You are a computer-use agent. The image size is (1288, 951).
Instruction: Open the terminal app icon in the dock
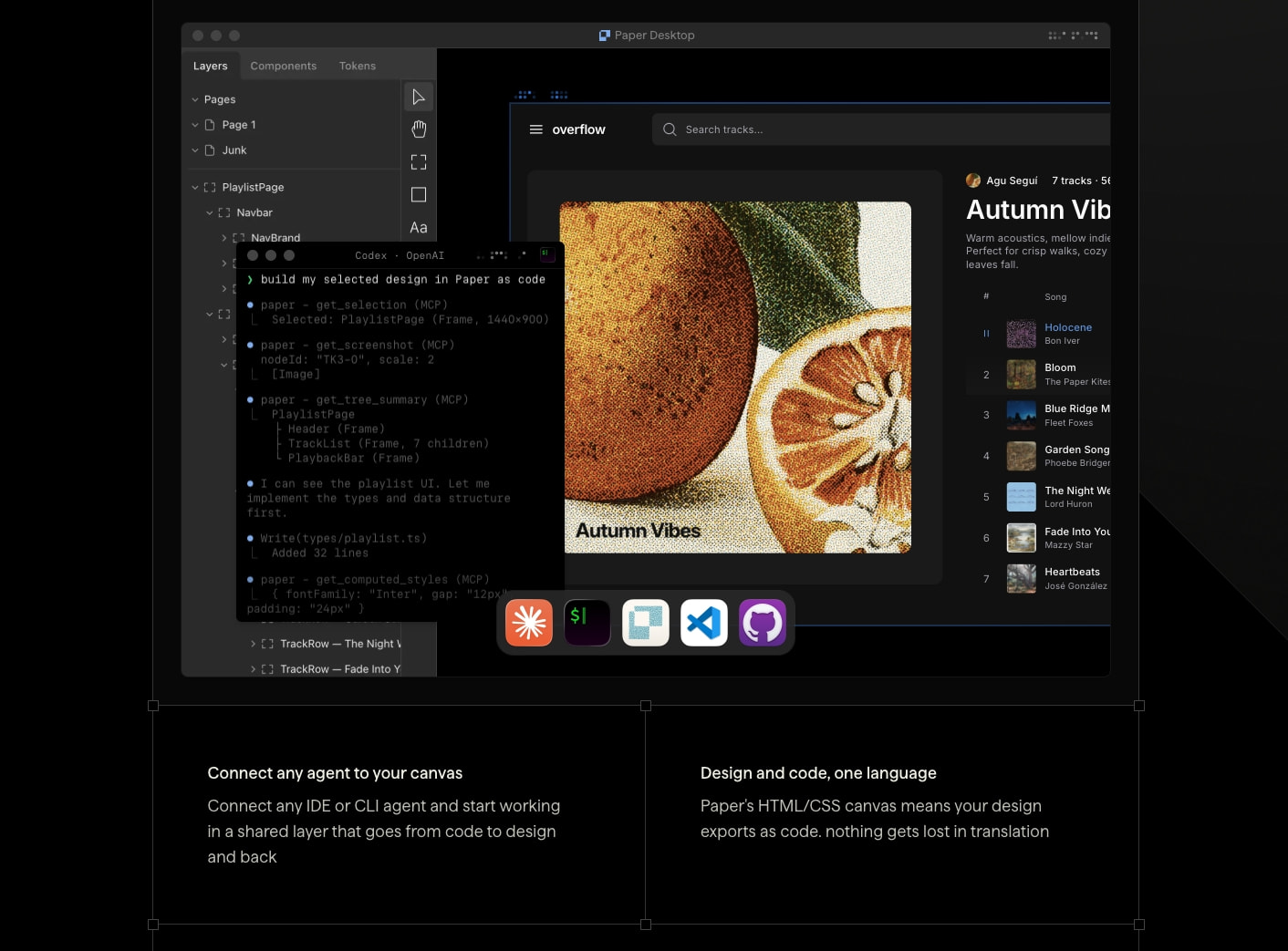[587, 623]
